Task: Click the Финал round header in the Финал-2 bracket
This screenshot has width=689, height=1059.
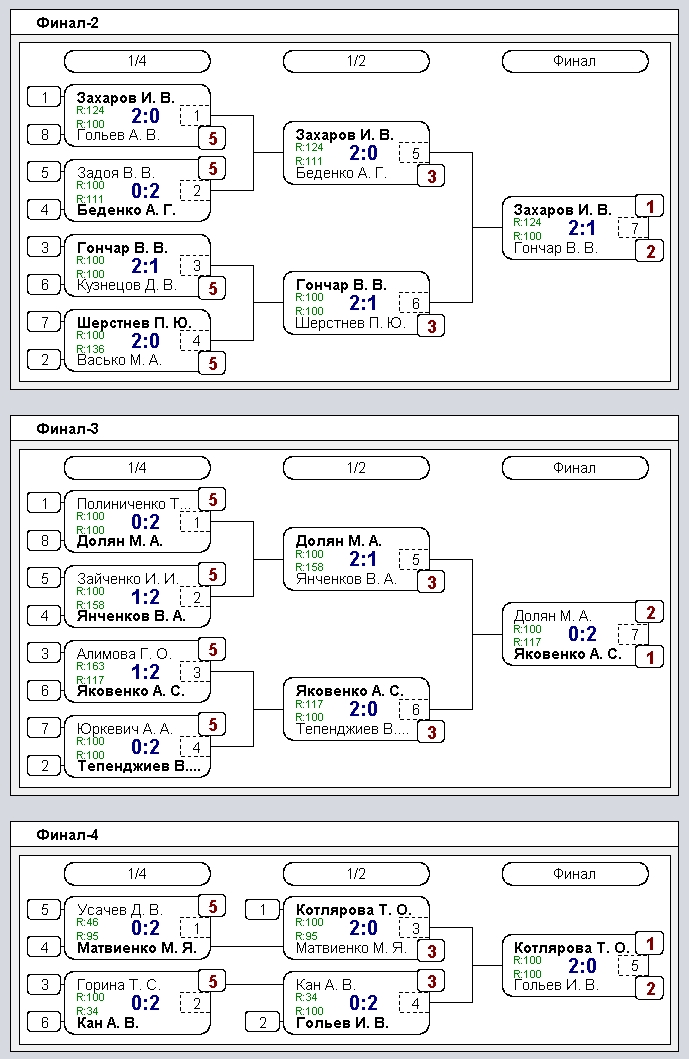Action: pos(575,61)
